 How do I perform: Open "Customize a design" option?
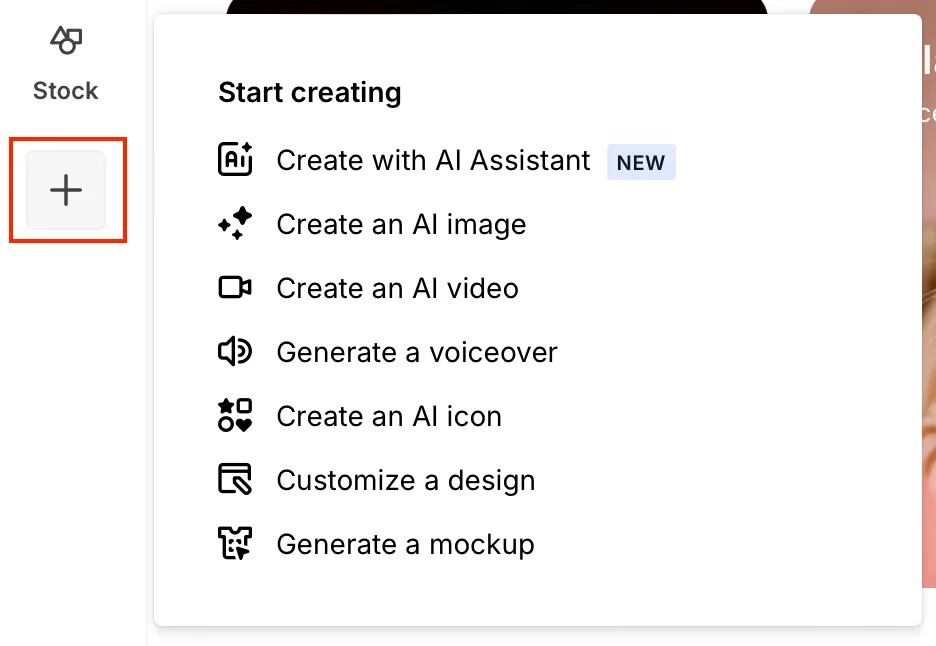click(405, 480)
